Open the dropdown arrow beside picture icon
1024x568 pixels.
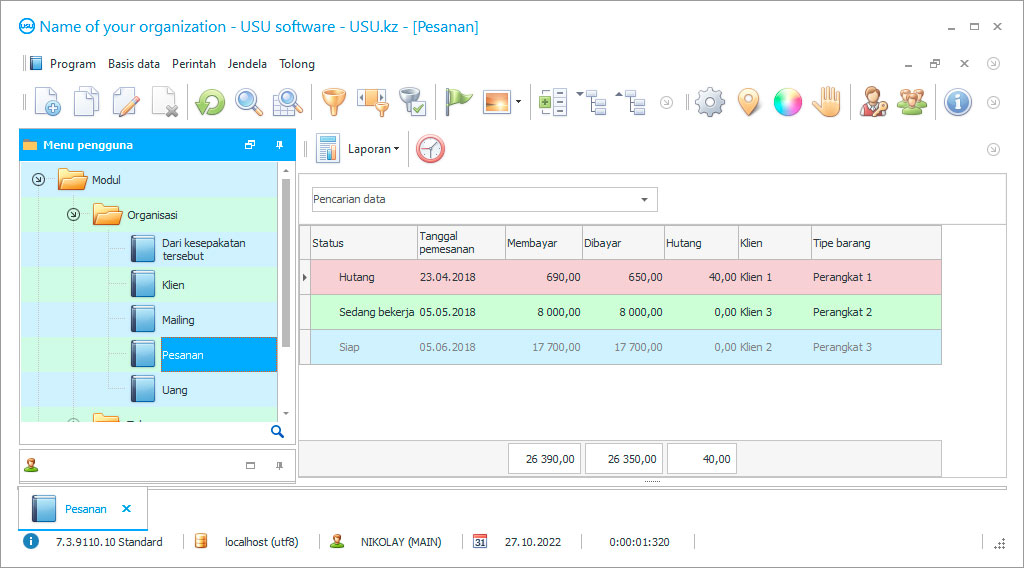(x=519, y=102)
